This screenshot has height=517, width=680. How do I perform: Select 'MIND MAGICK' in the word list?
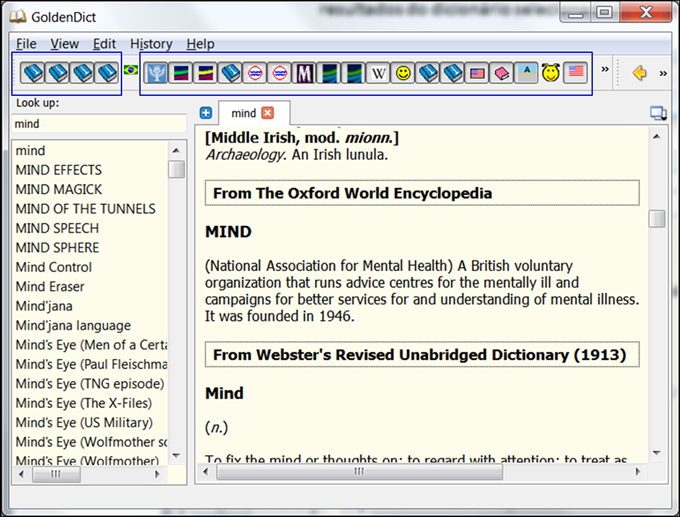pyautogui.click(x=59, y=190)
